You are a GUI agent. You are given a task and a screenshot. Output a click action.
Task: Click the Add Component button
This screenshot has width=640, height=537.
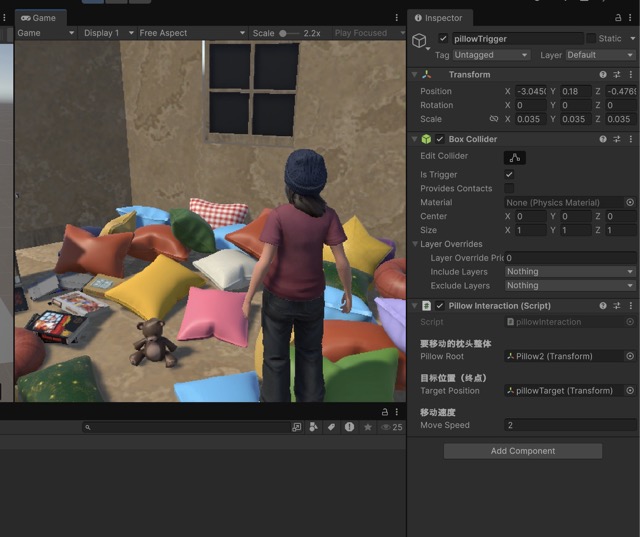click(522, 451)
